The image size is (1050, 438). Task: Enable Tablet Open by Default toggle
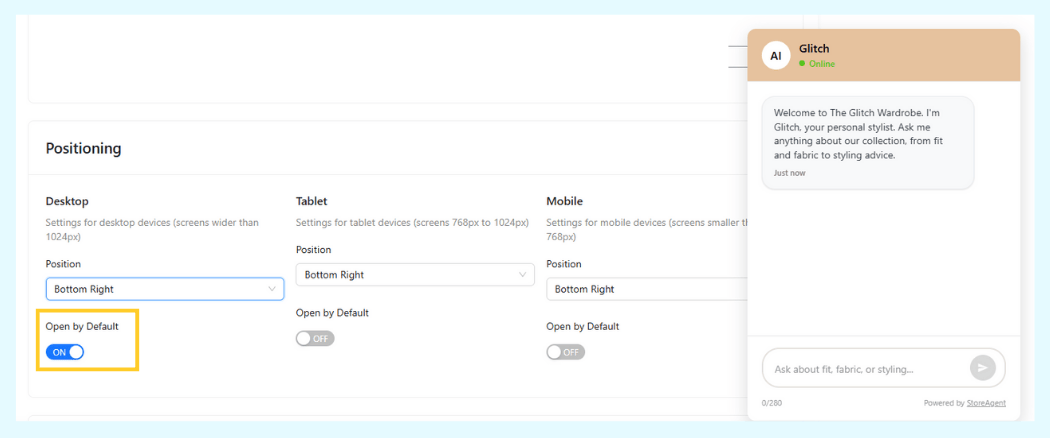(x=315, y=339)
